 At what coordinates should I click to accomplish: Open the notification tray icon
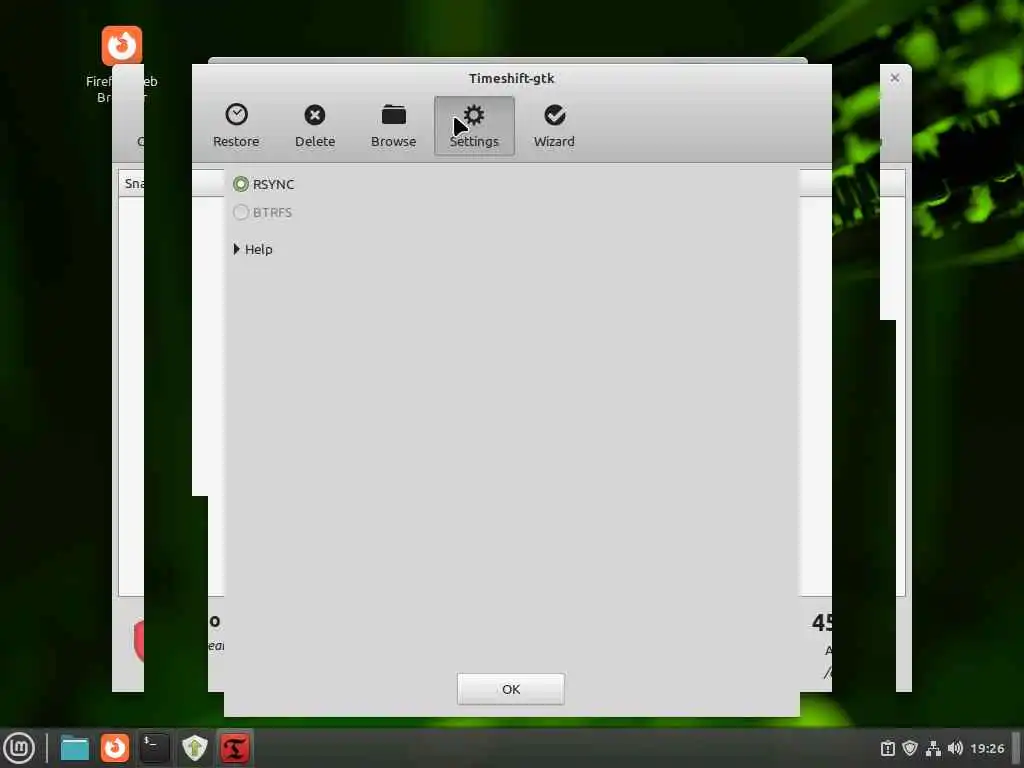(x=888, y=748)
